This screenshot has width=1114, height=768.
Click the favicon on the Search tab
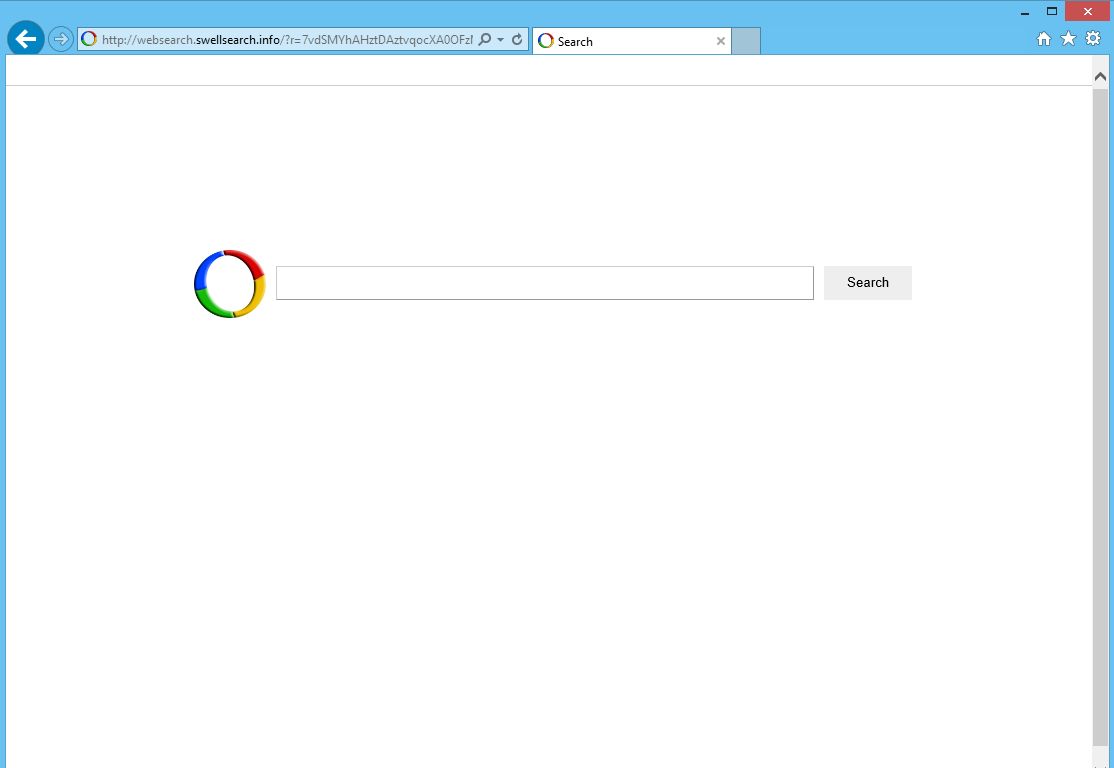[x=546, y=41]
